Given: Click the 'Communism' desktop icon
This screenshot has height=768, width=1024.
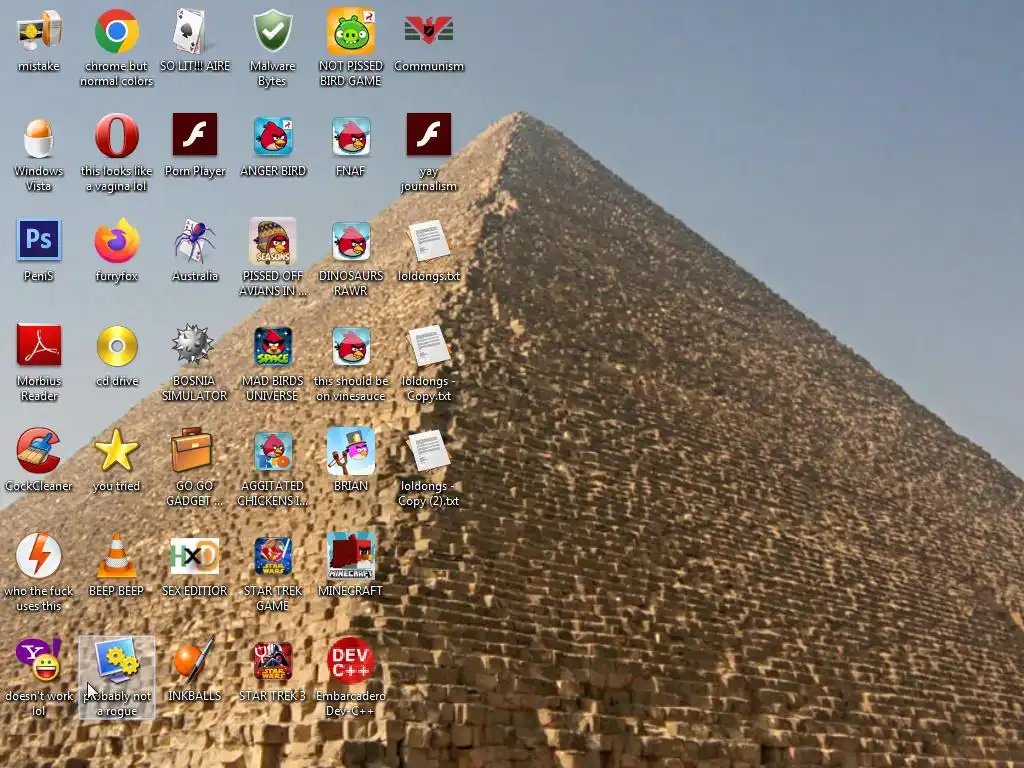Looking at the screenshot, I should coord(428,31).
